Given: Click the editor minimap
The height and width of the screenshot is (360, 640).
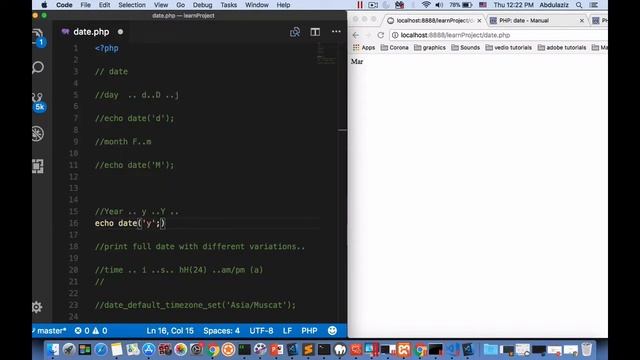Looking at the screenshot, I should [327, 53].
